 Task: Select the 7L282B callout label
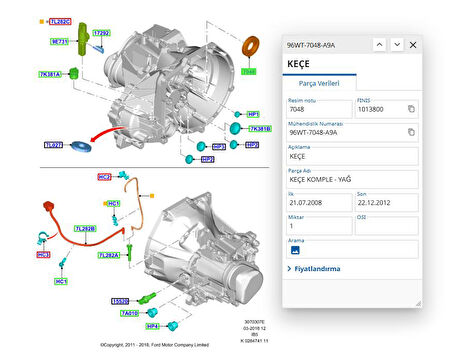click(x=85, y=228)
